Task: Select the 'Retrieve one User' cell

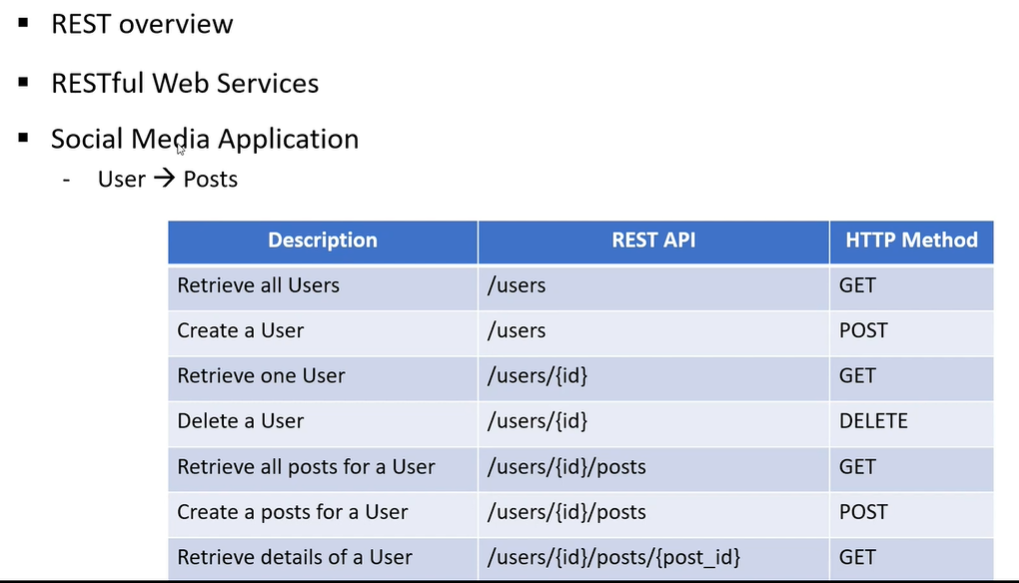Action: tap(322, 377)
